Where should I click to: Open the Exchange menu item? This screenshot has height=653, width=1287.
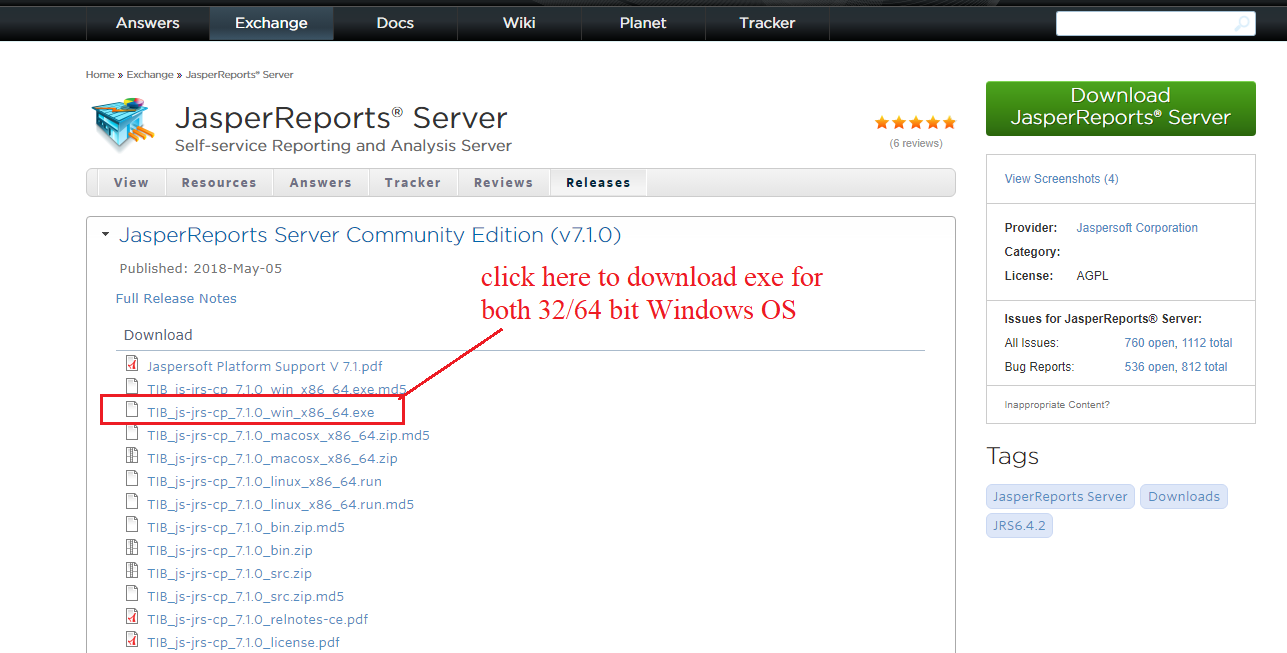tap(271, 23)
